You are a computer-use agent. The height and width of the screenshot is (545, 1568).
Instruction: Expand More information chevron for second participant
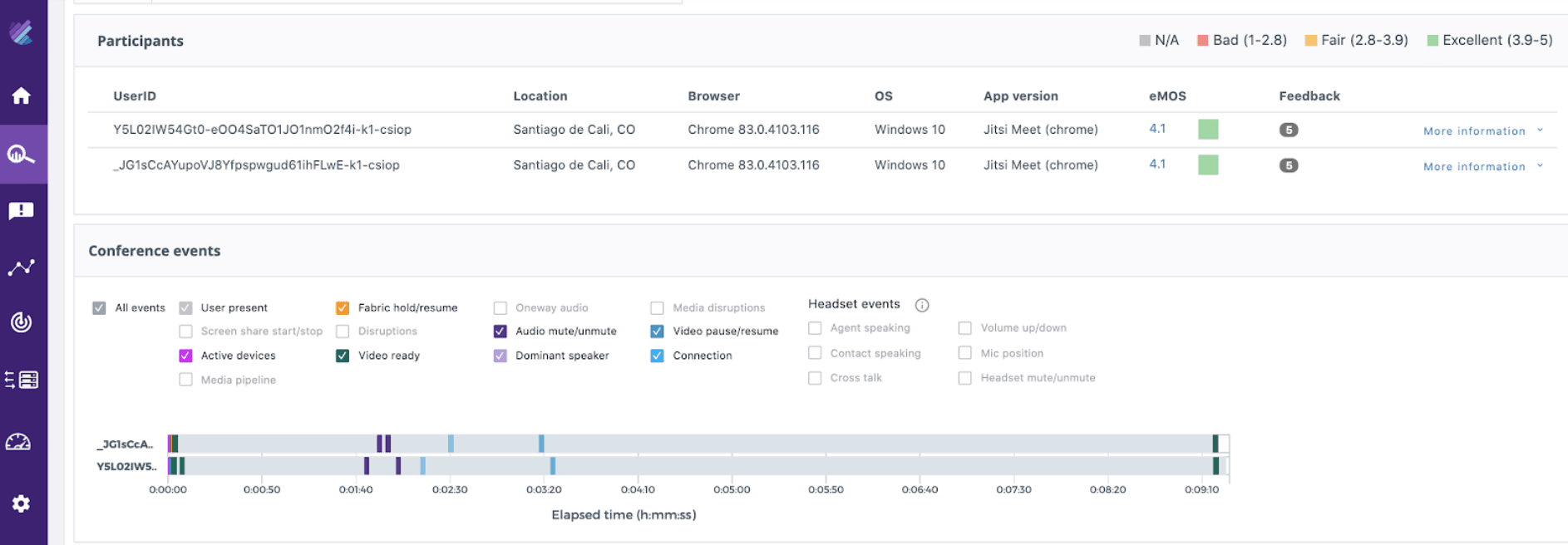click(1540, 166)
